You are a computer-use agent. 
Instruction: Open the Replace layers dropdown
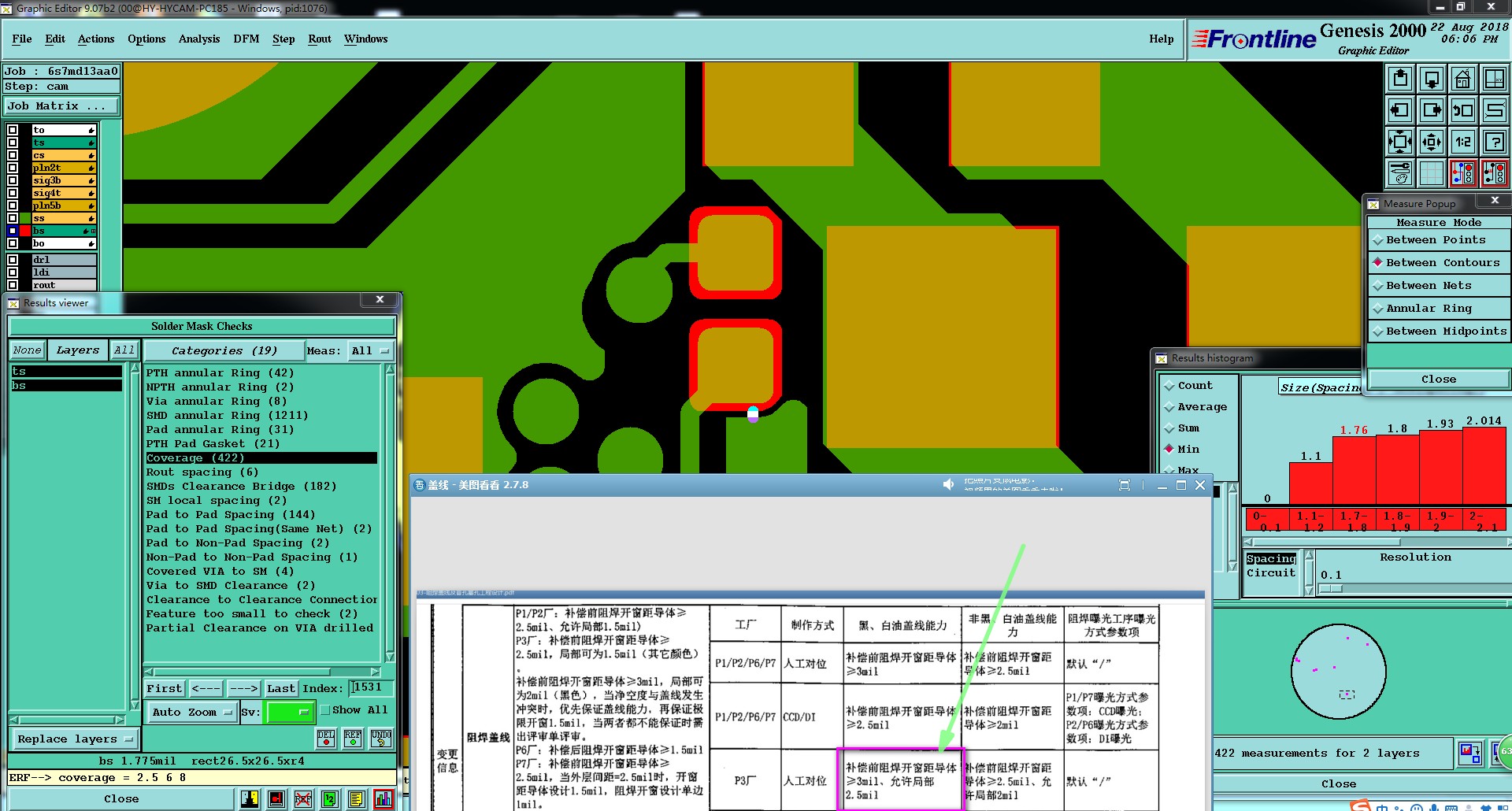pyautogui.click(x=75, y=739)
